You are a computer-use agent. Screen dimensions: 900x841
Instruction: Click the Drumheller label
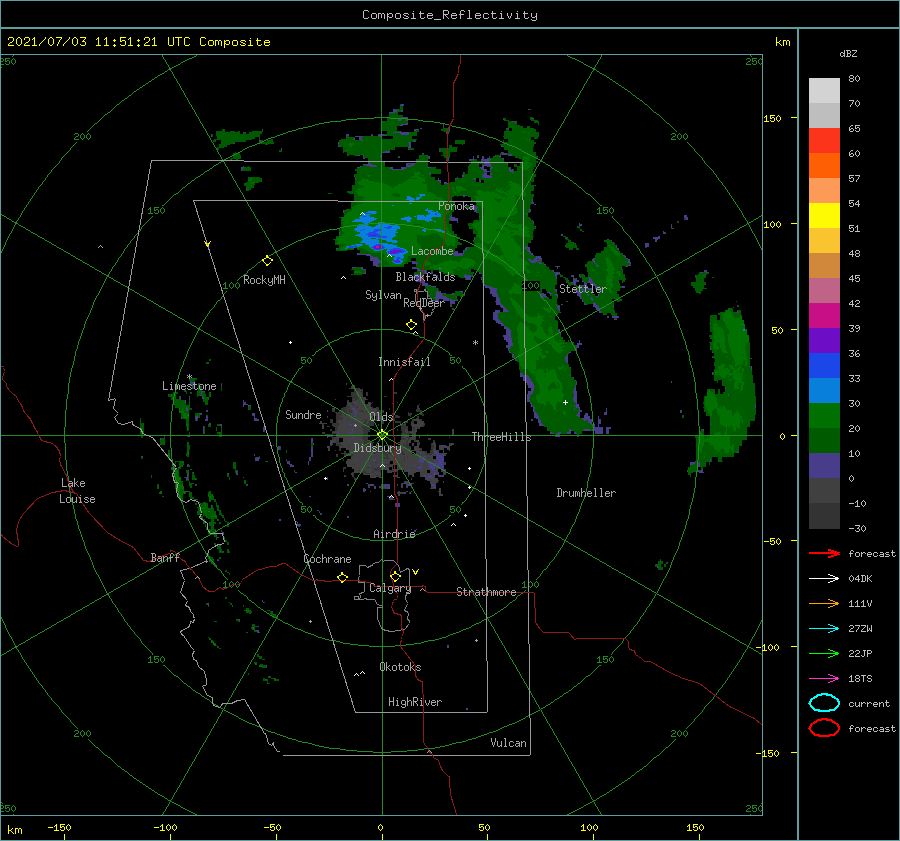pyautogui.click(x=586, y=493)
